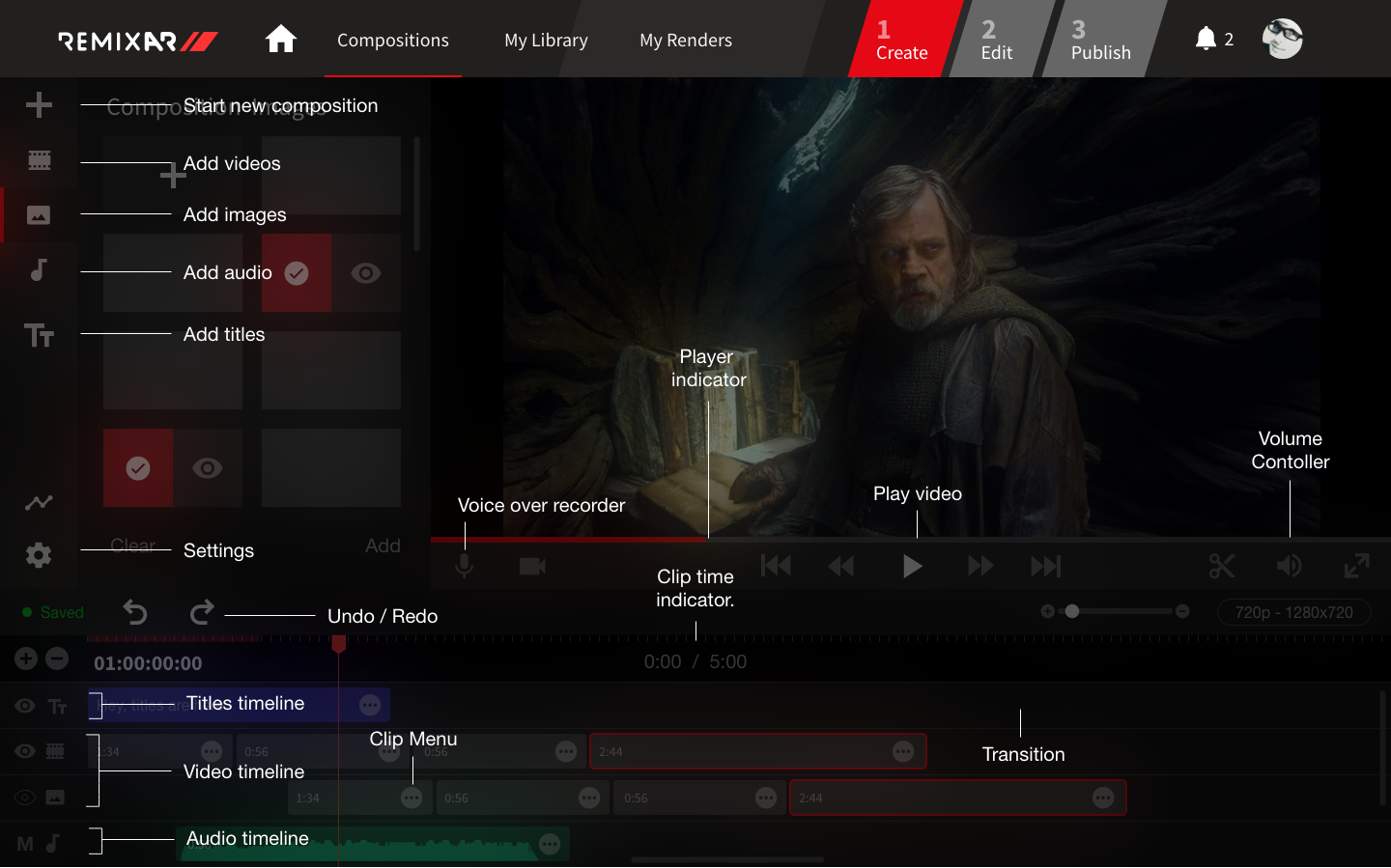Screen dimensions: 1391x868
Task: Toggle visibility of the image track
Action: point(25,798)
